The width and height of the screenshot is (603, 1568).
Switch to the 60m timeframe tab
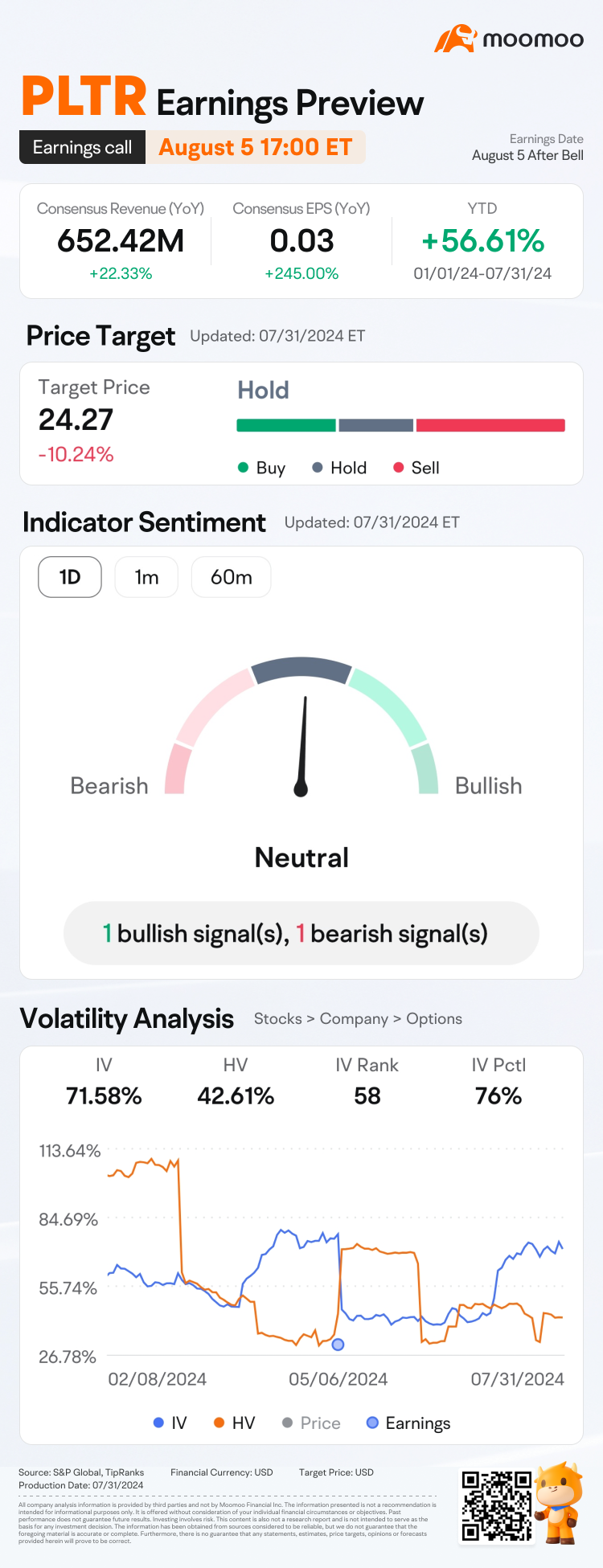(x=231, y=577)
